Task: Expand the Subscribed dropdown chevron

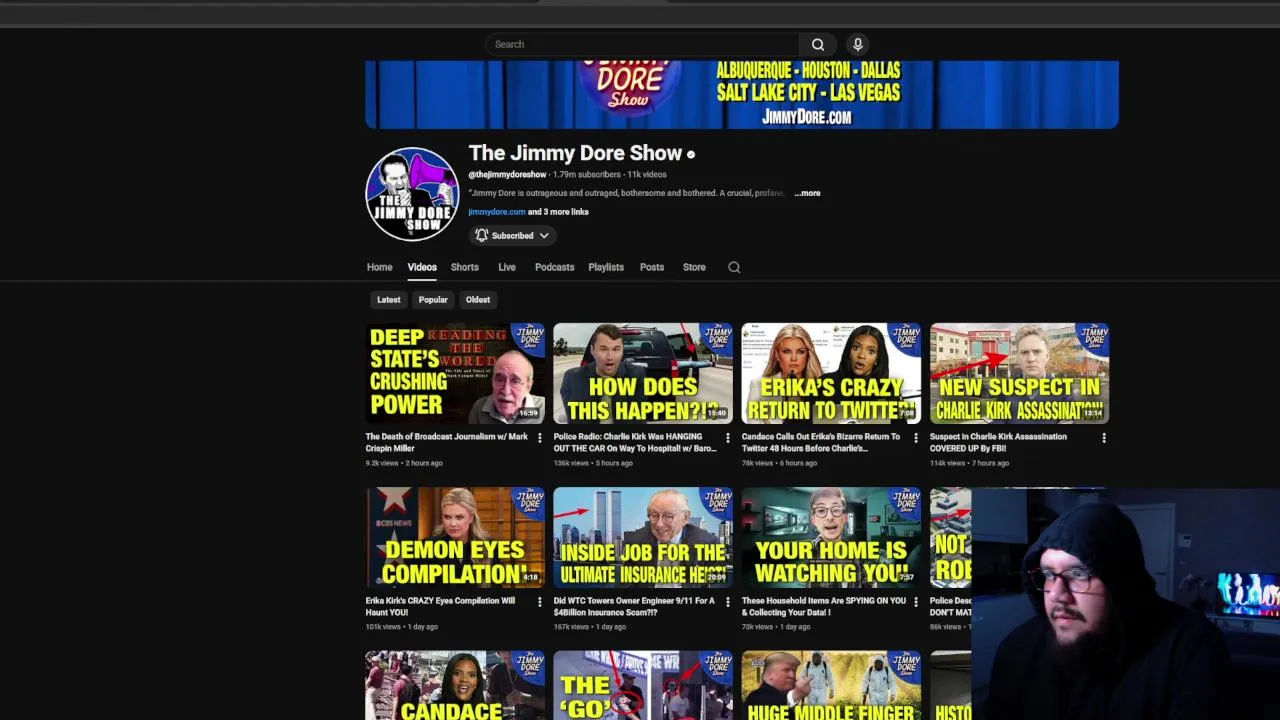Action: coord(544,236)
